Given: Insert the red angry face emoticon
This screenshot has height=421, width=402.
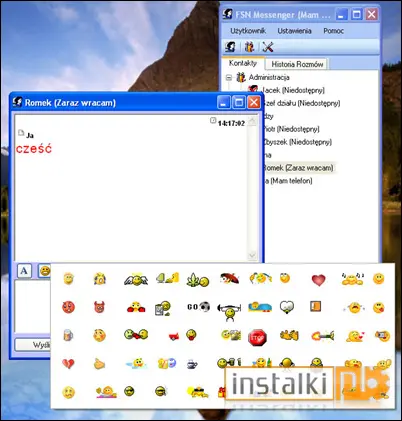Looking at the screenshot, I should coord(68,307).
